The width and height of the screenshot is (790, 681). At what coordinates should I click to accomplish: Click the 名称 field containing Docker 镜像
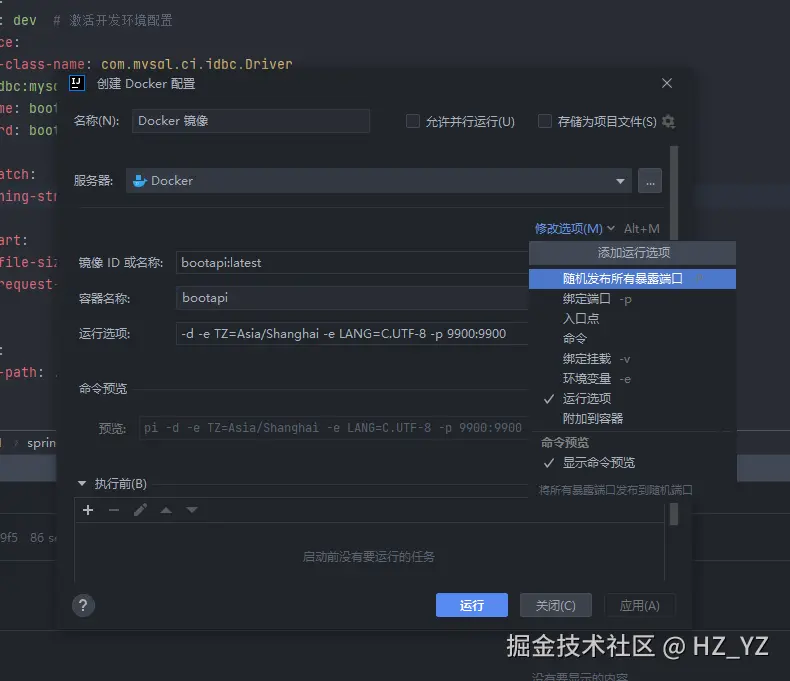(x=251, y=121)
